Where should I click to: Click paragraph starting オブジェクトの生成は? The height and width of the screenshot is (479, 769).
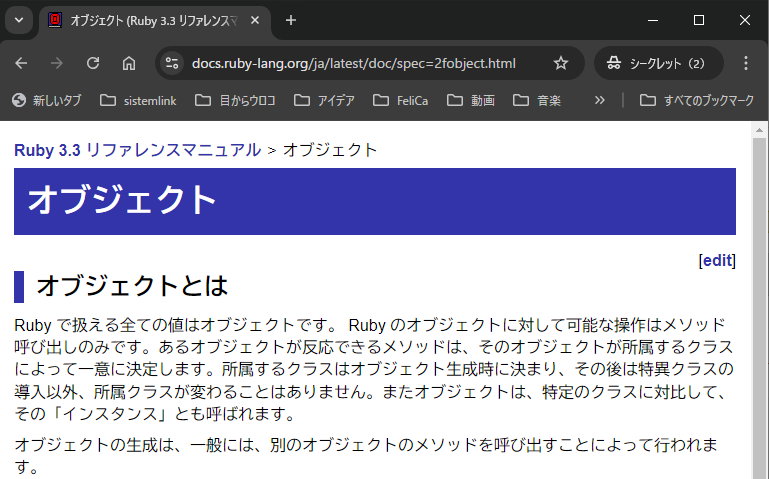tap(366, 456)
